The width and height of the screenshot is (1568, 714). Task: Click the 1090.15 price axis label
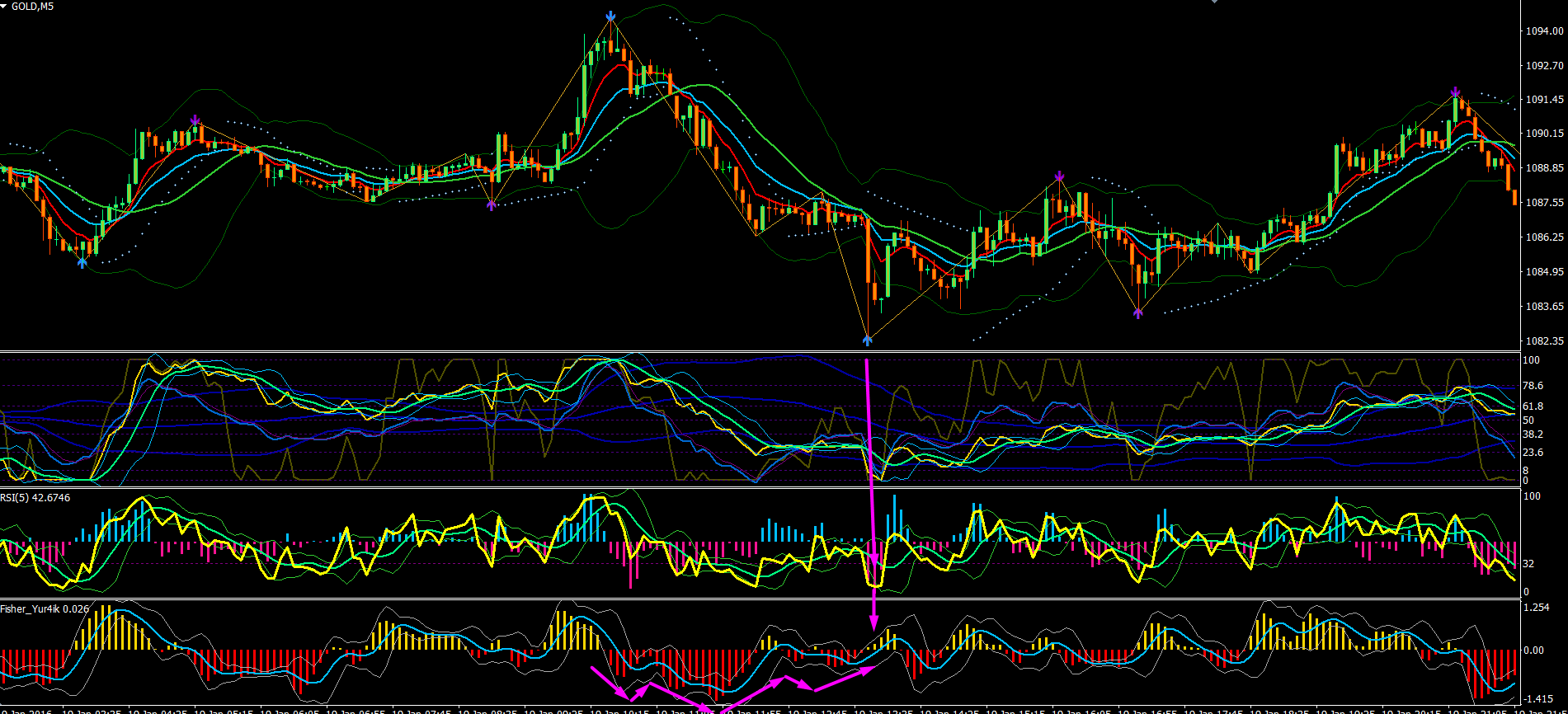click(1544, 134)
